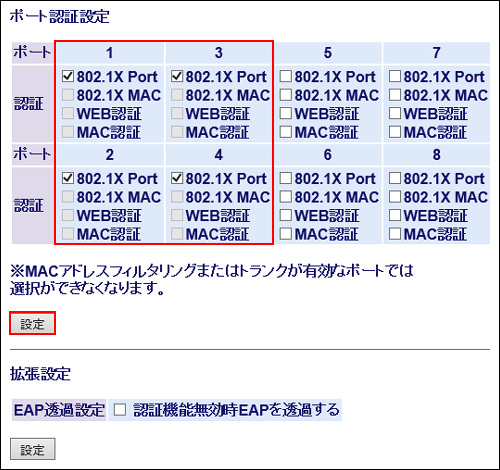Image resolution: width=500 pixels, height=470 pixels.
Task: Click port number 2 header cell
Action: 110,155
